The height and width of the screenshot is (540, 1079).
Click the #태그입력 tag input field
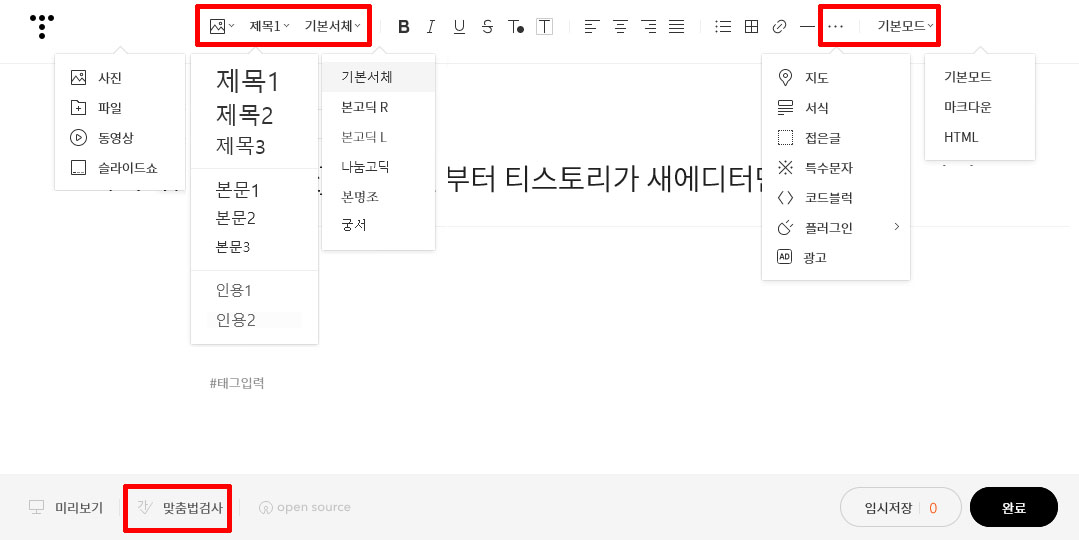pyautogui.click(x=237, y=383)
